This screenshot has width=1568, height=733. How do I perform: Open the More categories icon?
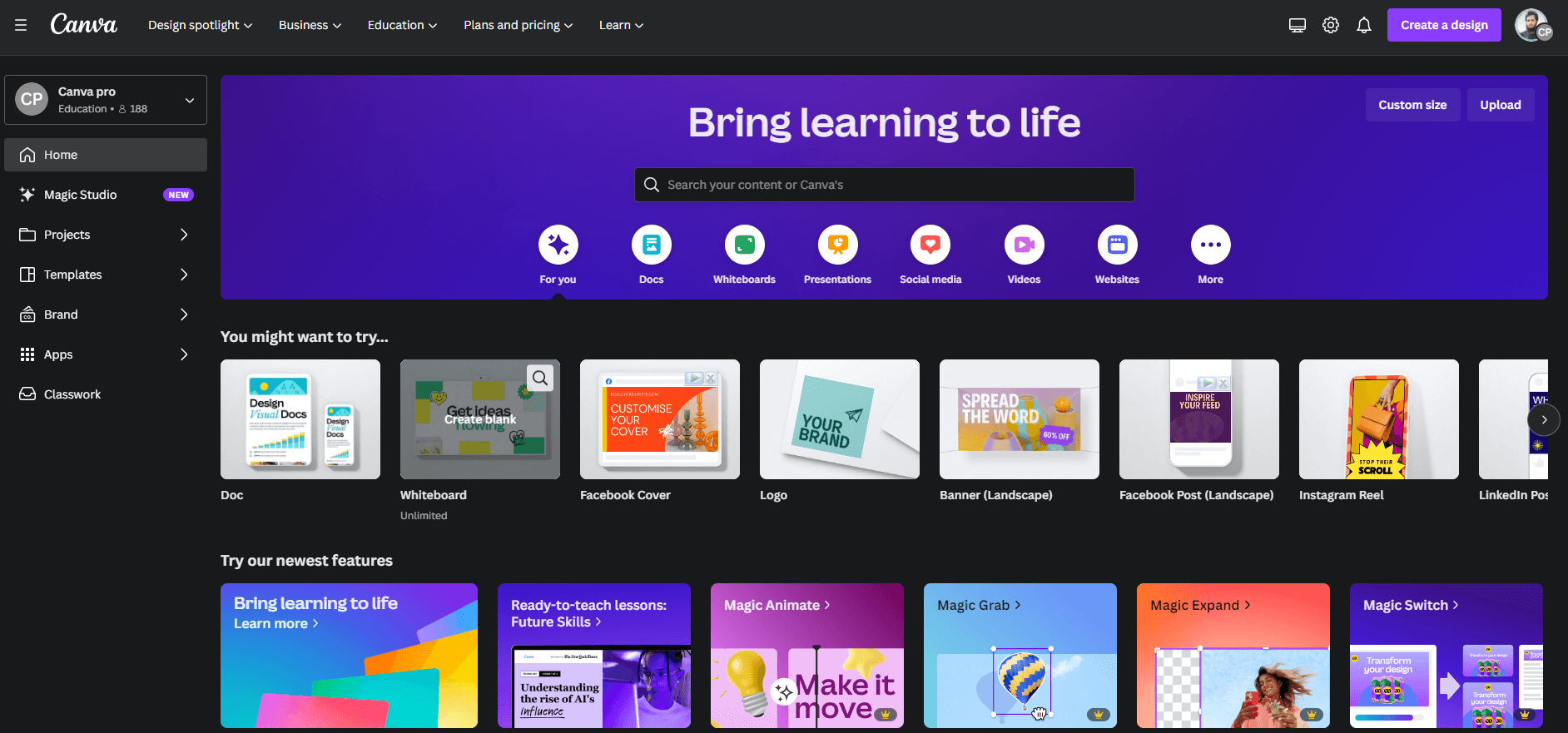pos(1211,245)
